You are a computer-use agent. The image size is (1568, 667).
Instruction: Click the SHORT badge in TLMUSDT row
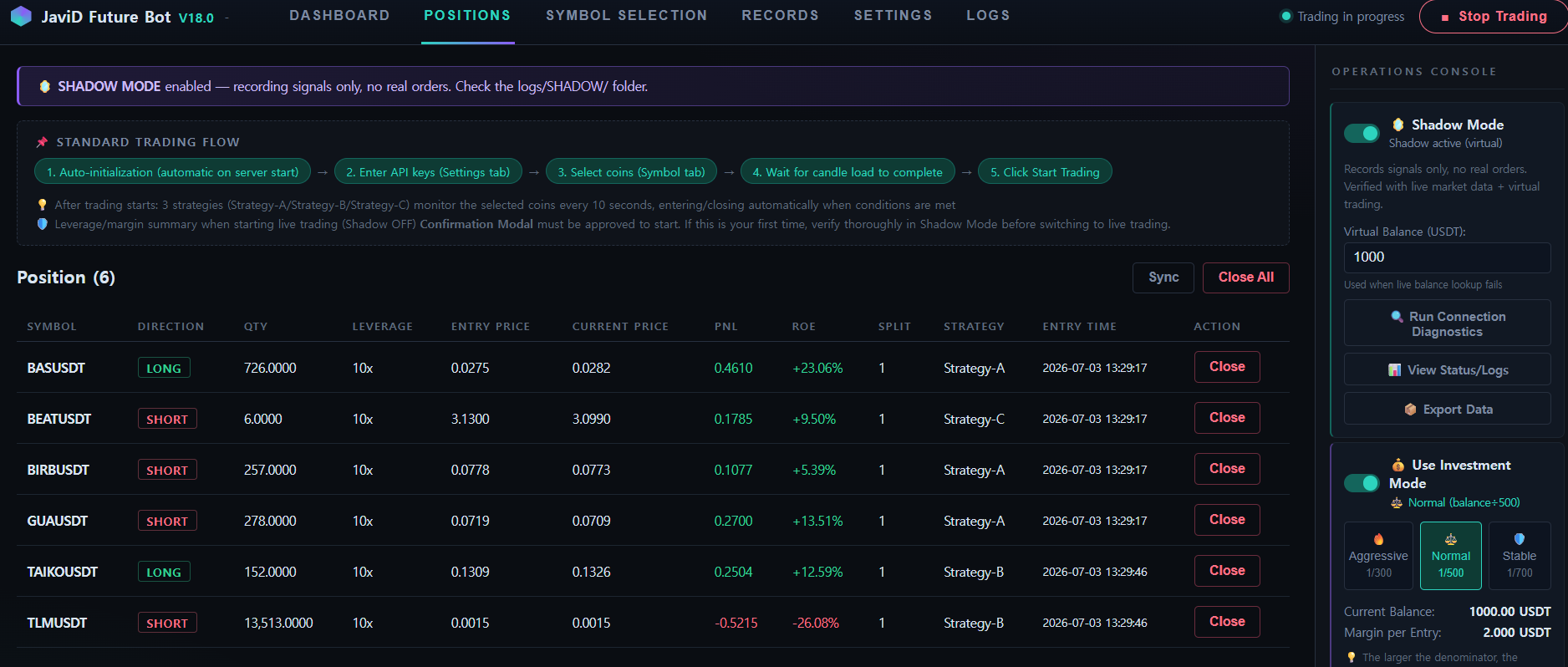[167, 623]
